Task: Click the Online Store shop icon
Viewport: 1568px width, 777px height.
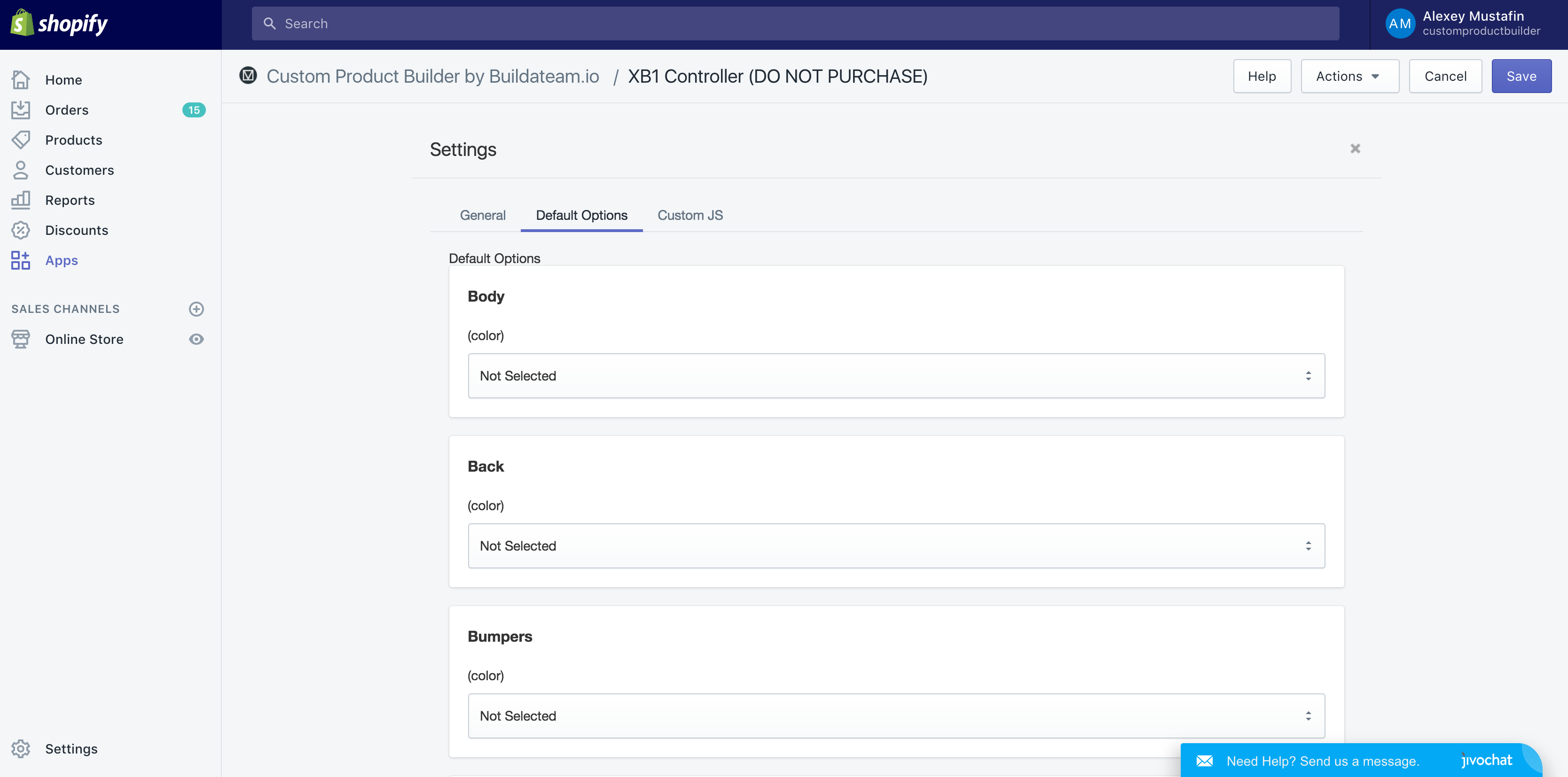Action: point(21,339)
